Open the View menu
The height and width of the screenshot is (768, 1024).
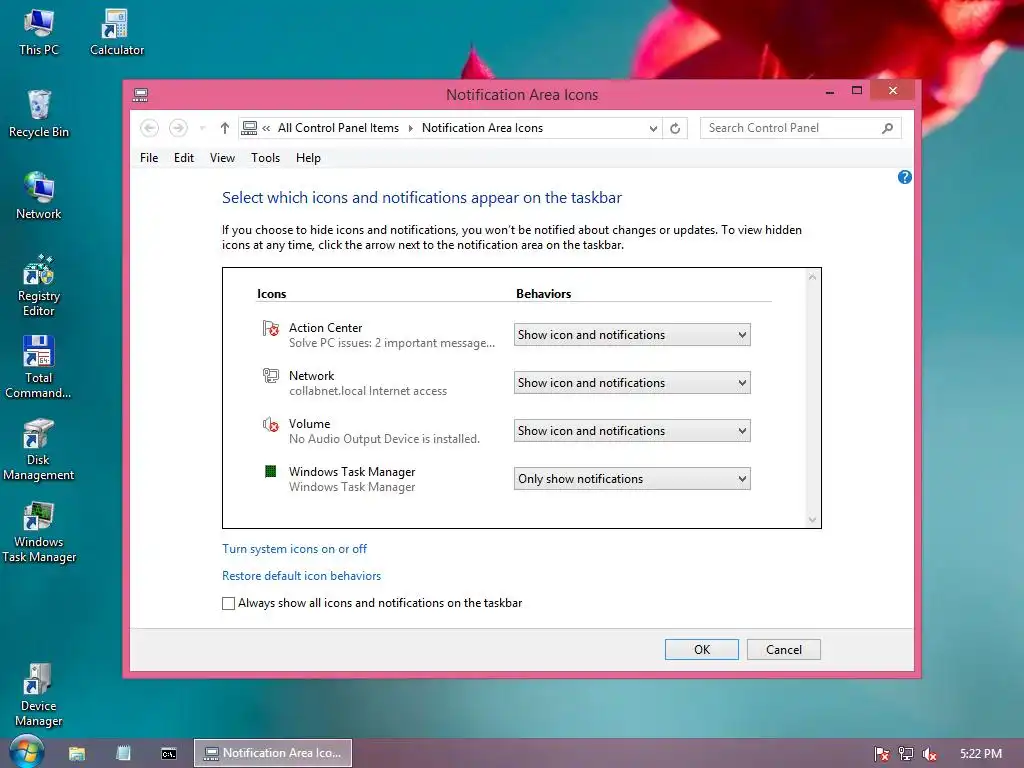[x=222, y=158]
